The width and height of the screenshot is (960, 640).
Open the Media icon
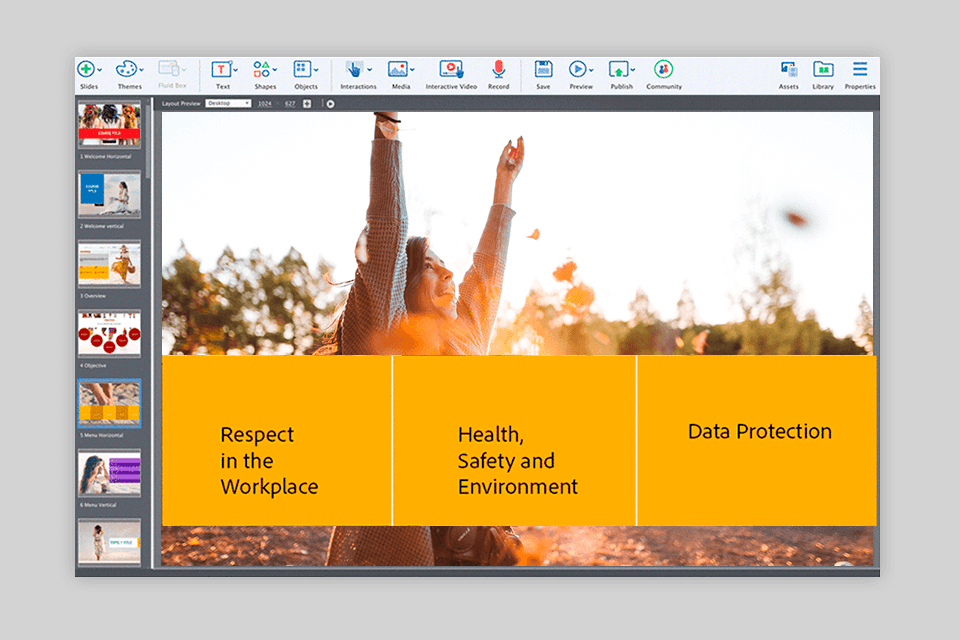coord(397,69)
